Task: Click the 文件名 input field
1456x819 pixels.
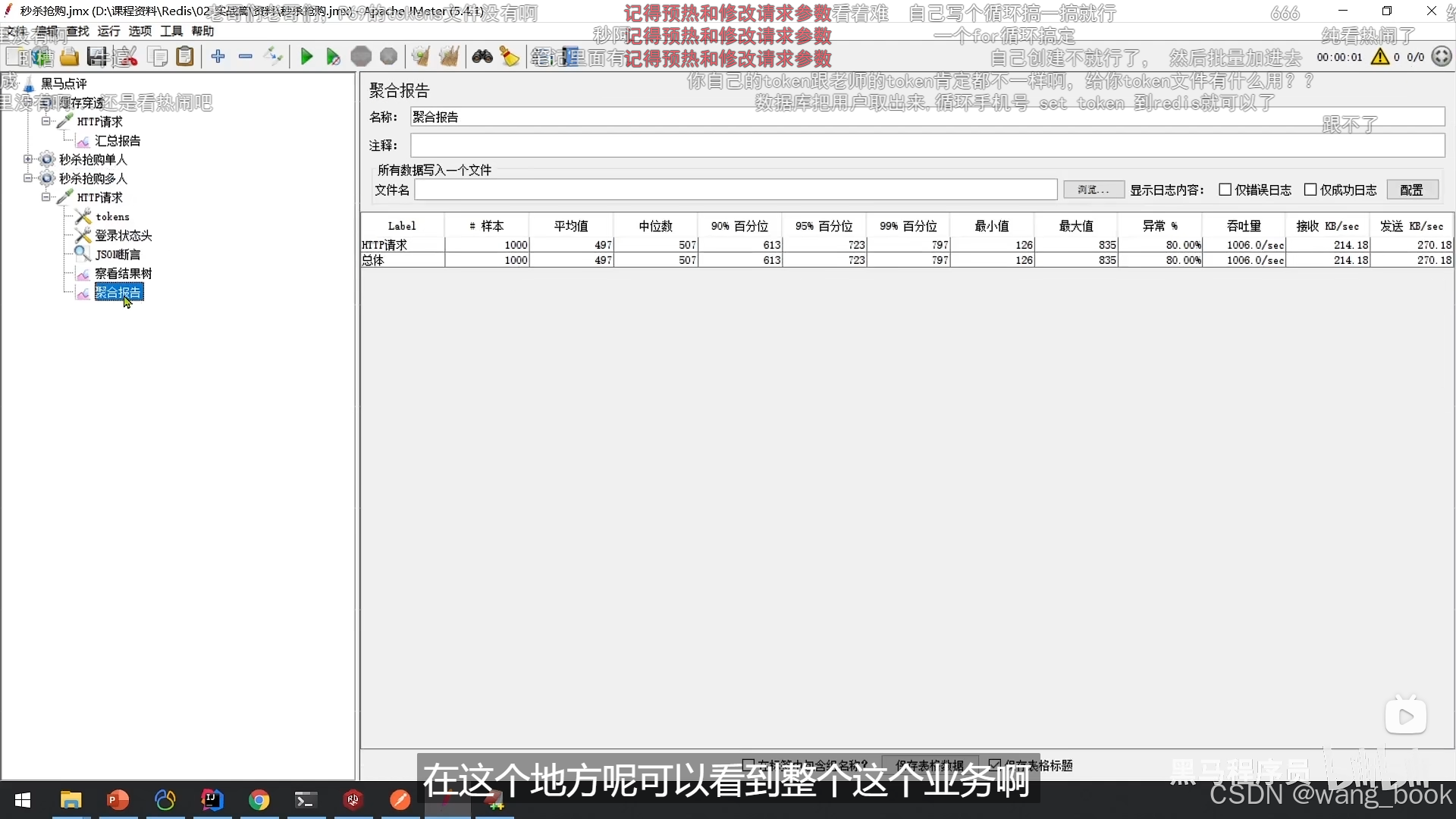Action: [736, 190]
